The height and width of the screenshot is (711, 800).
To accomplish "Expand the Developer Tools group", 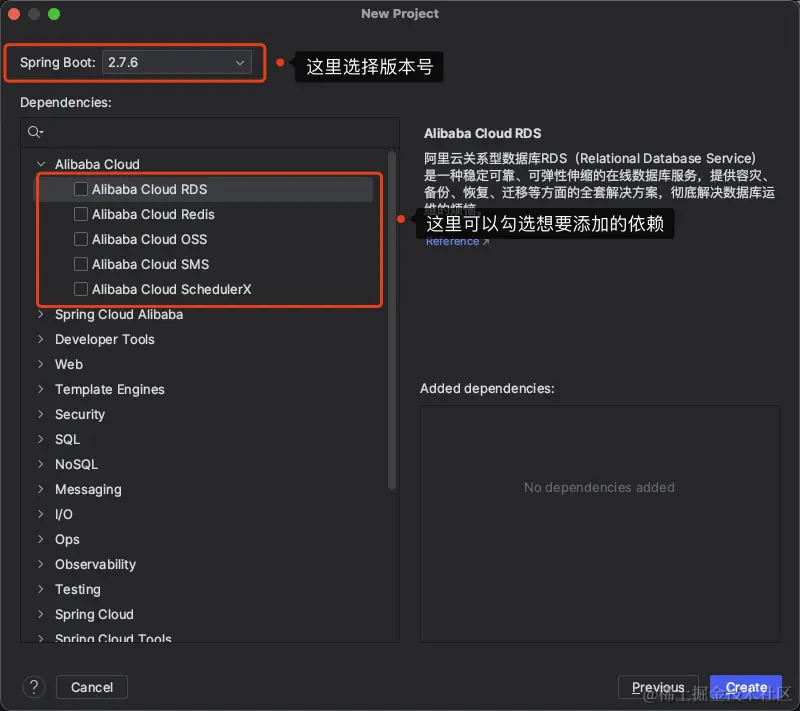I will tap(41, 339).
